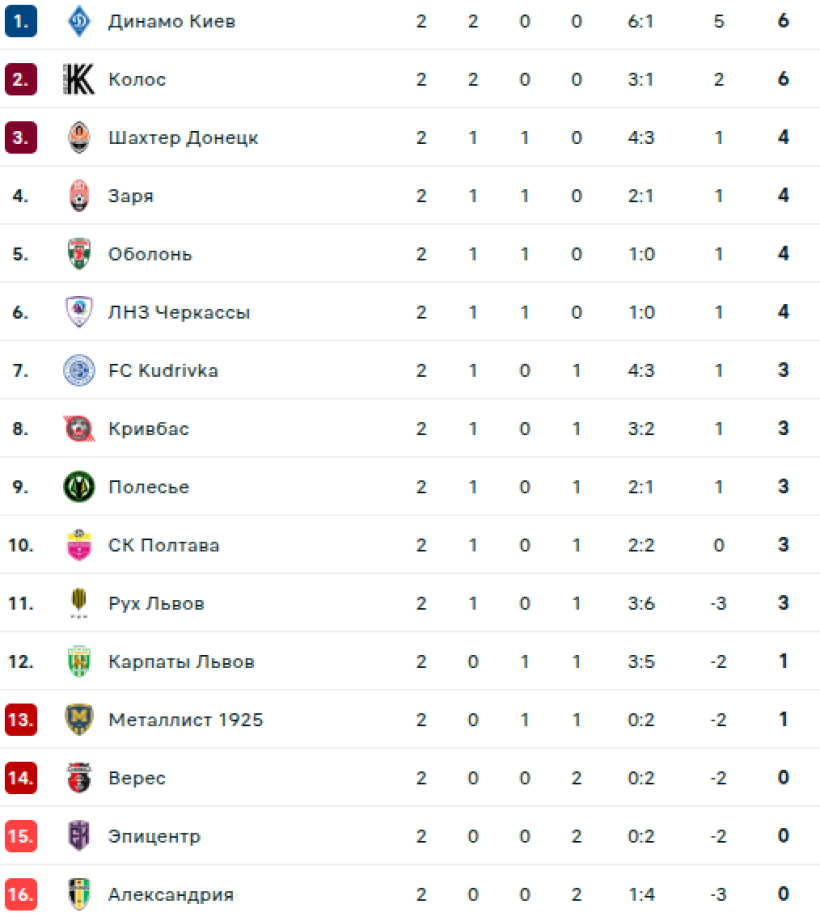The image size is (820, 917).
Task: Open the Колос team crest icon
Action: tap(79, 80)
